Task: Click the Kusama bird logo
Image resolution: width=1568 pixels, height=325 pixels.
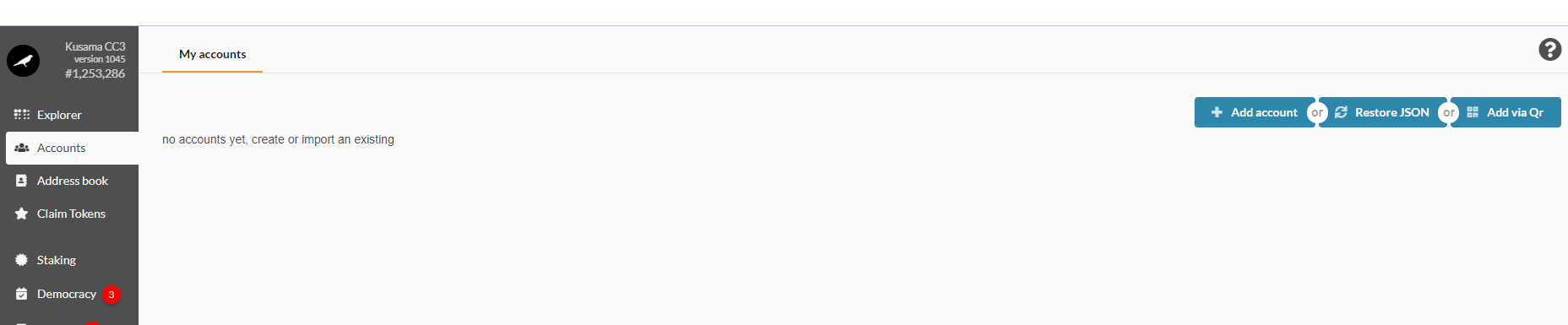Action: [23, 61]
